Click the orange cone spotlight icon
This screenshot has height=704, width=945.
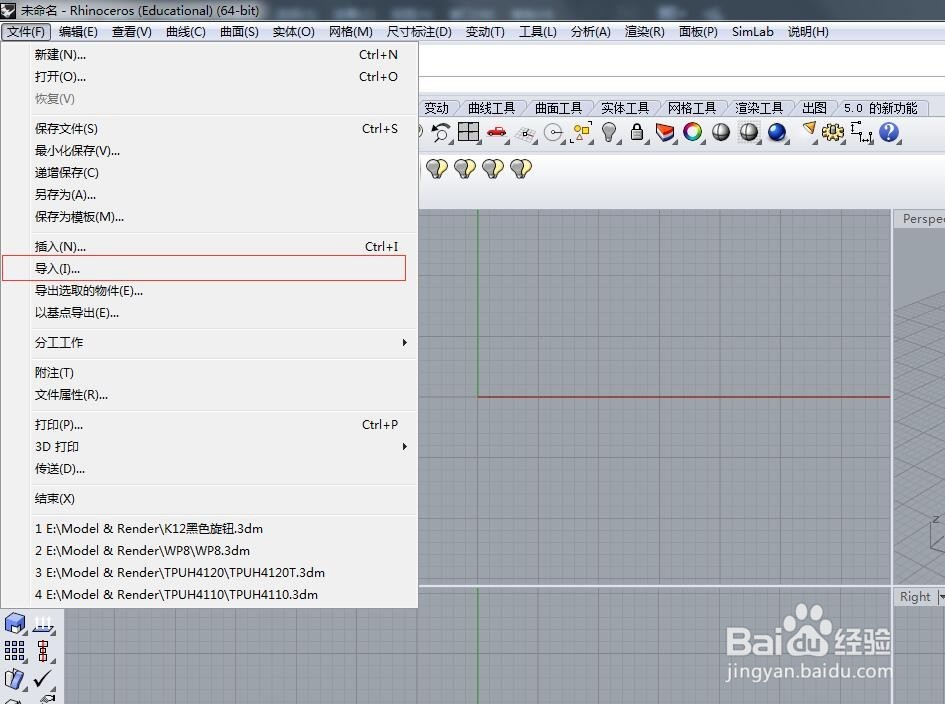[x=809, y=130]
